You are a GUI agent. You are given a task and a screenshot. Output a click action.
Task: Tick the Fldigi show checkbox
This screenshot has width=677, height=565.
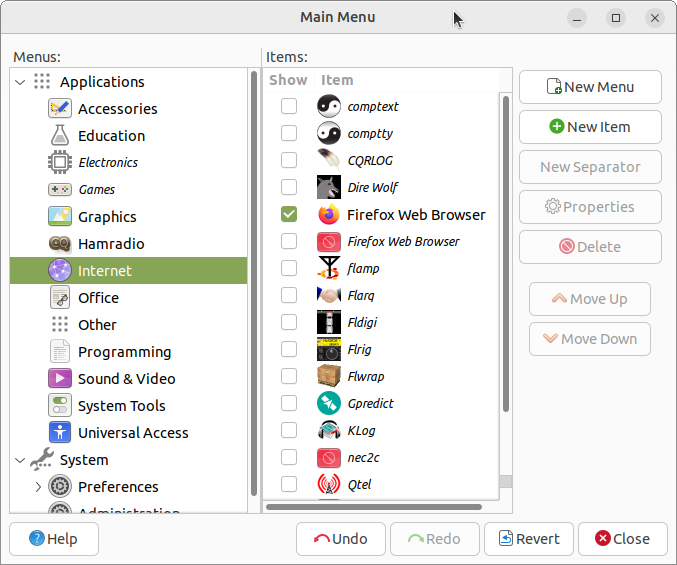coord(289,322)
